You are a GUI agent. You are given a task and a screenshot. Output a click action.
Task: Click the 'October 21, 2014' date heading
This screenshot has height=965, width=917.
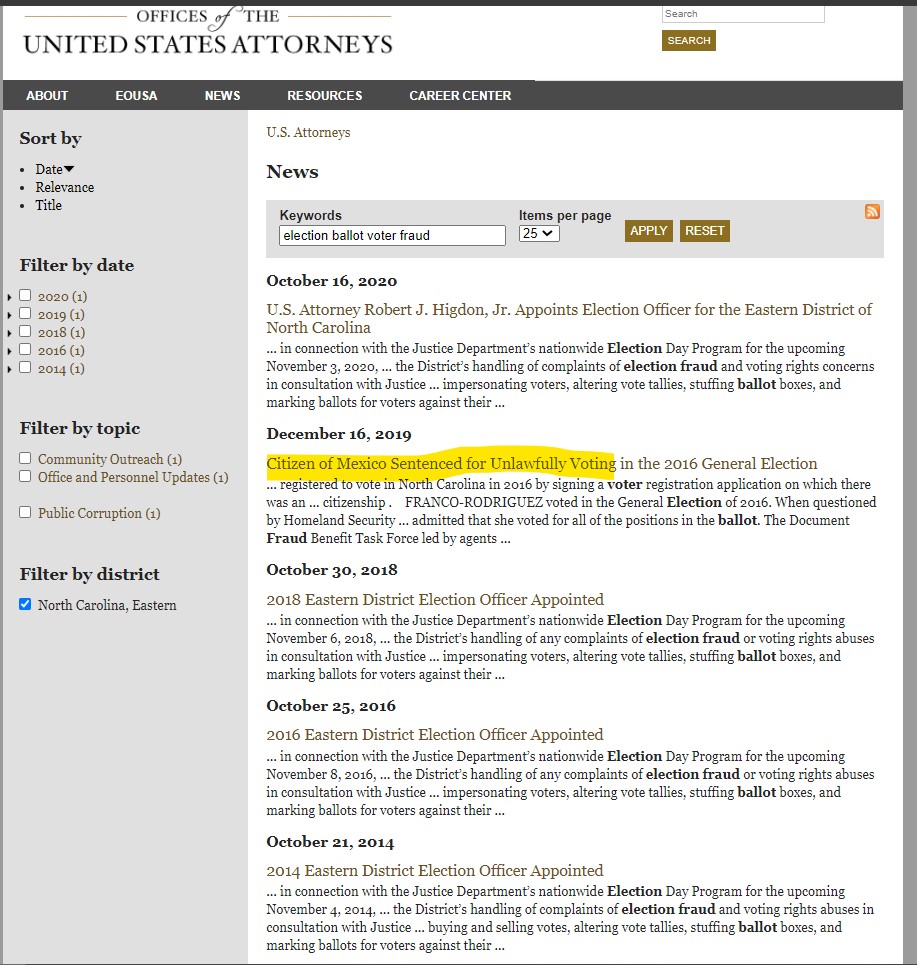pyautogui.click(x=330, y=842)
